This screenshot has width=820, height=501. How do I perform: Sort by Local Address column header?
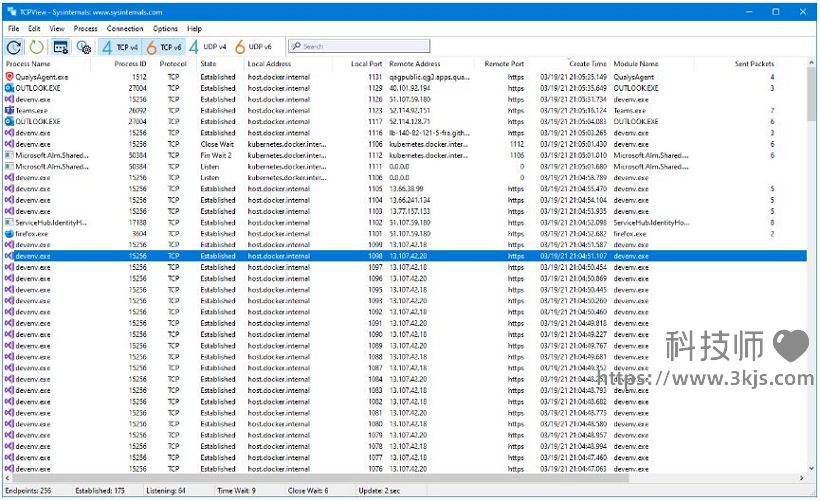tap(269, 64)
